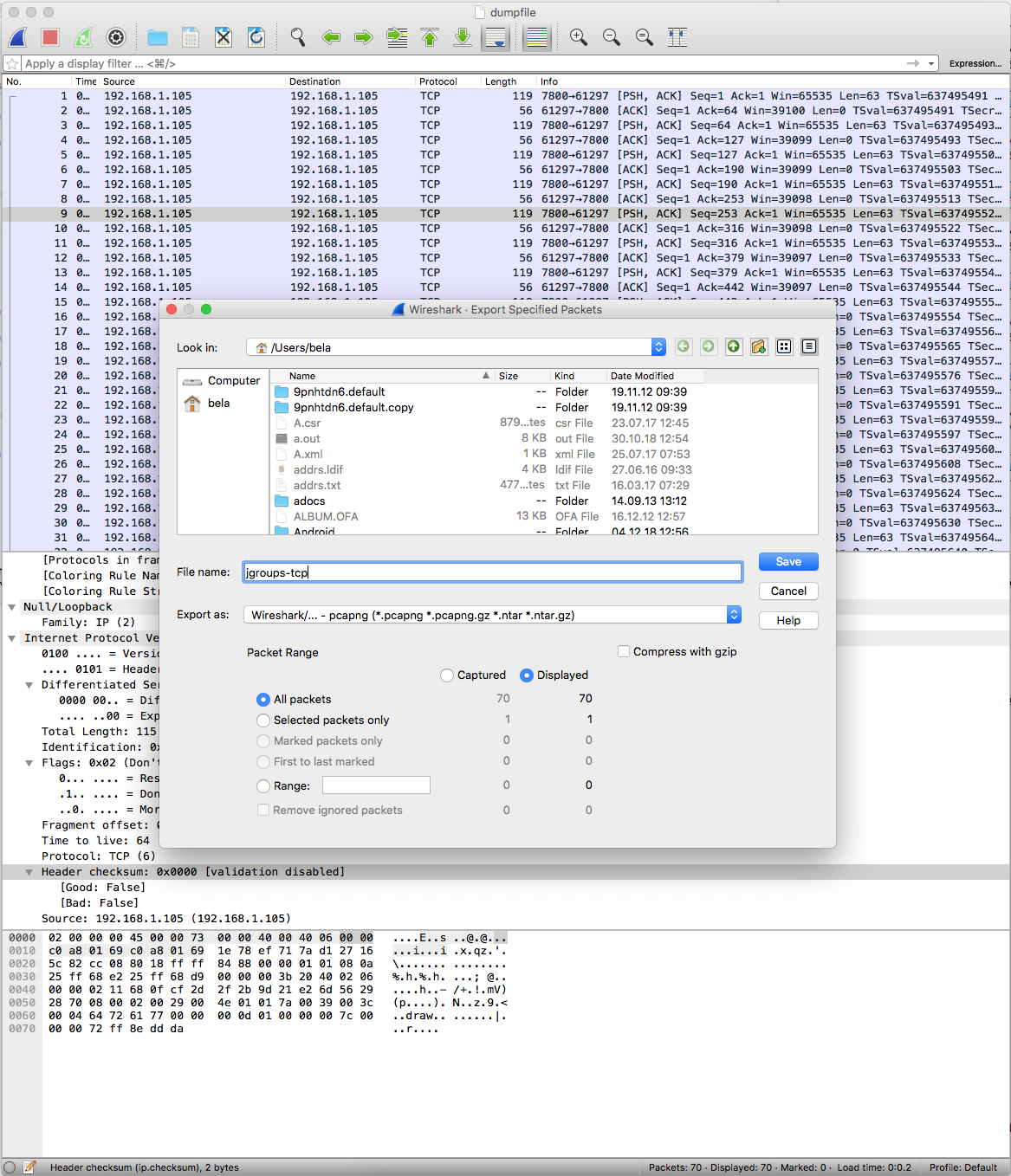Save the capture file toolbar icon
This screenshot has height=1176, width=1011.
pos(191,37)
